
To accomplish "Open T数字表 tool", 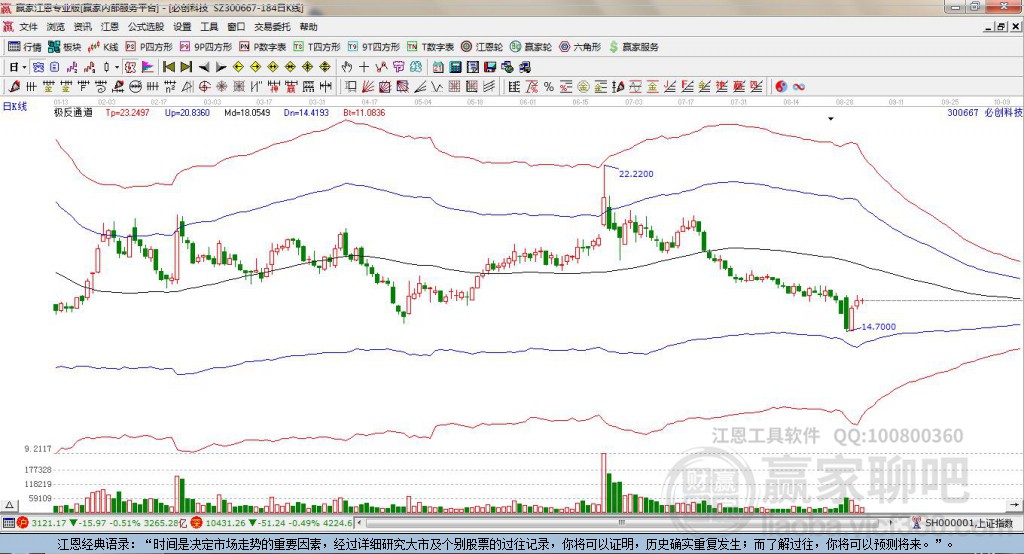I will pos(430,47).
